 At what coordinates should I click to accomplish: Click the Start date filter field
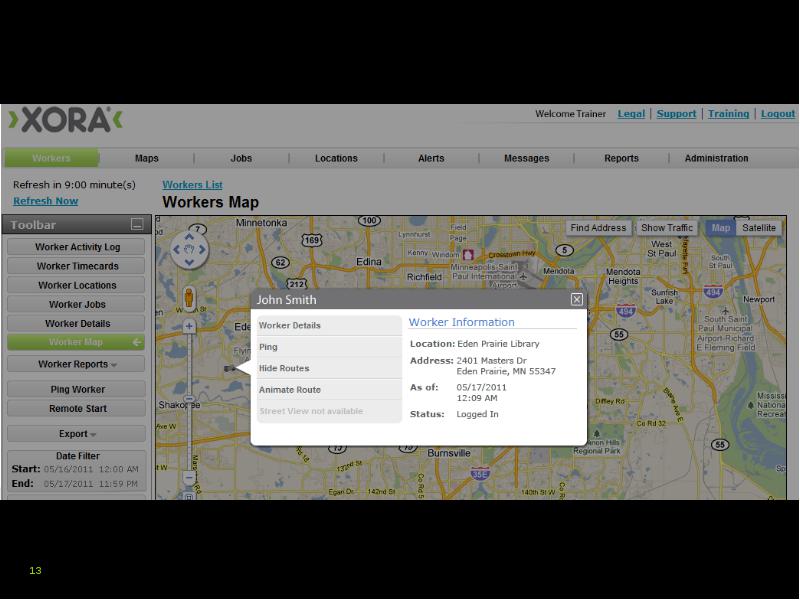click(91, 469)
